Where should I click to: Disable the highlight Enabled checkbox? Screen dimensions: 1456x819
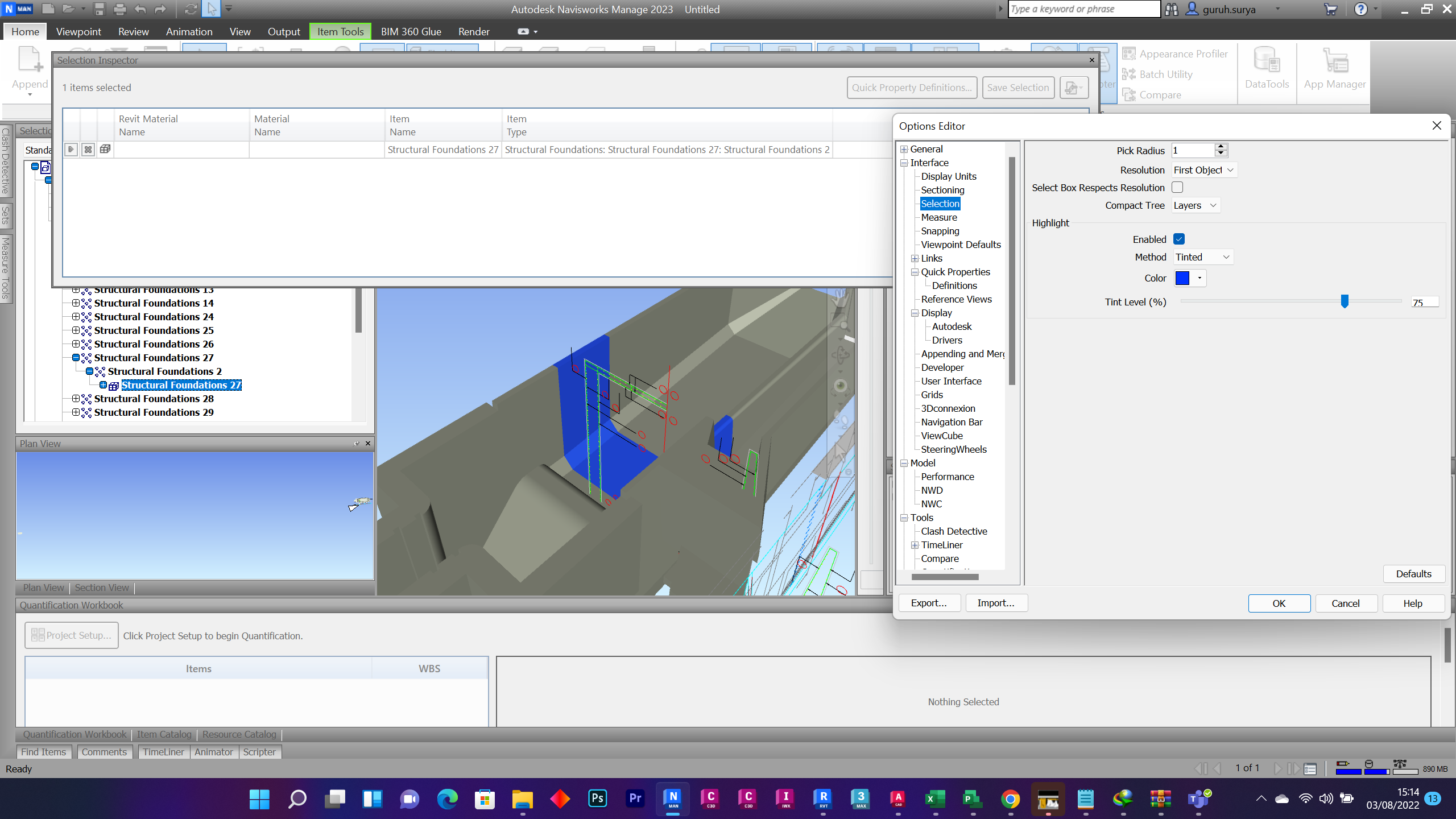click(1178, 239)
